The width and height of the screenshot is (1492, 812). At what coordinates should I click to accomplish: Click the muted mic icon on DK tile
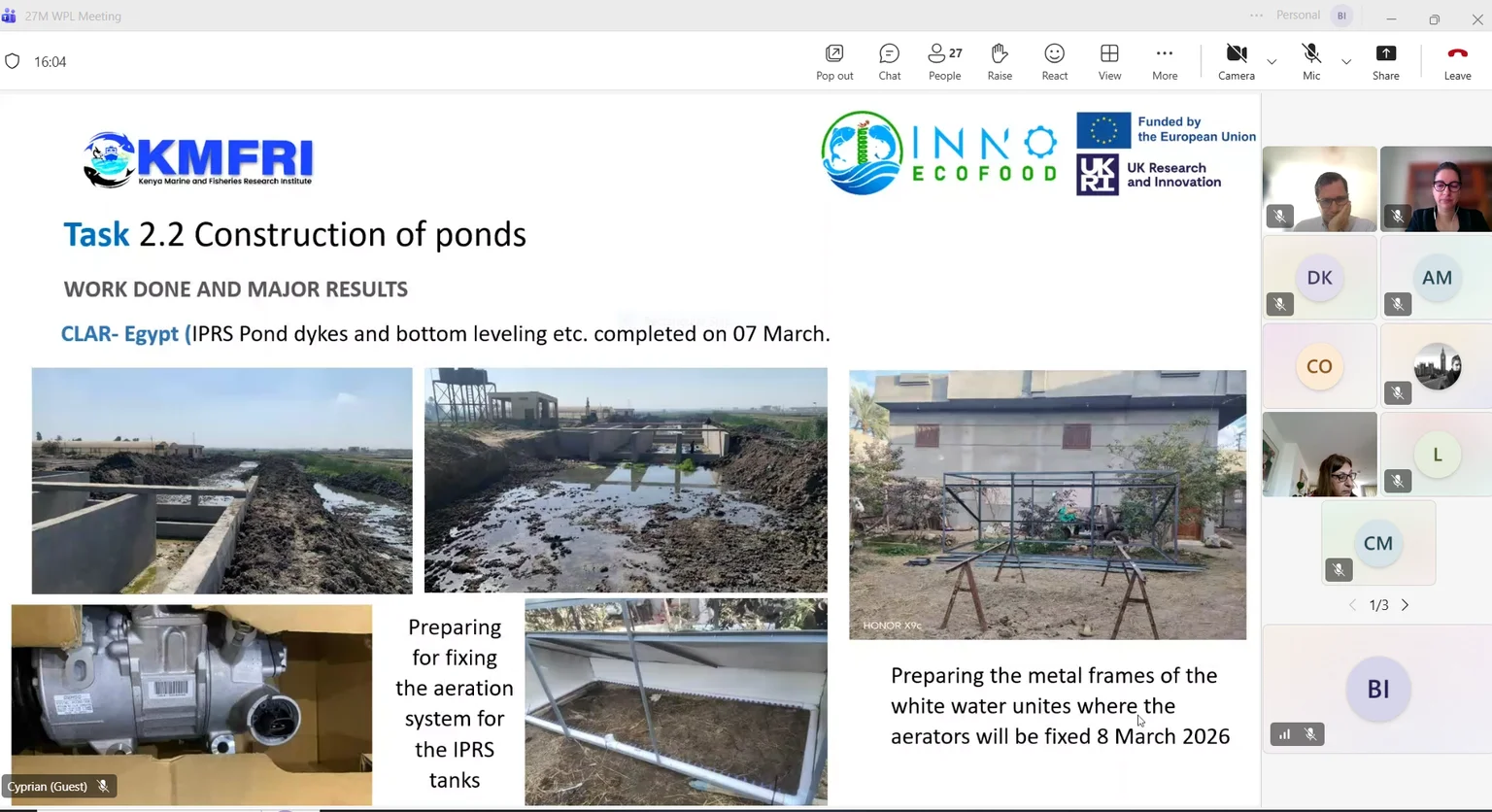pyautogui.click(x=1280, y=304)
